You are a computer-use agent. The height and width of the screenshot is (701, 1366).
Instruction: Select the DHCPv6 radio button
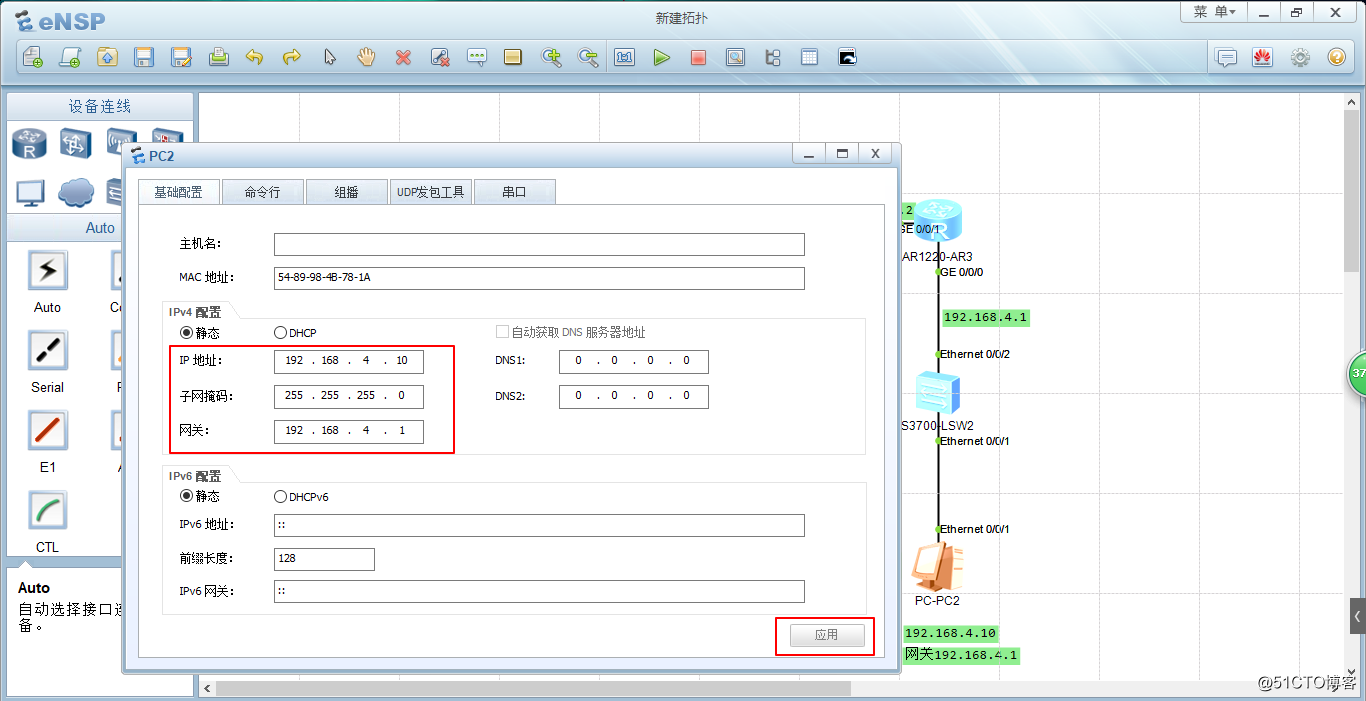(280, 496)
